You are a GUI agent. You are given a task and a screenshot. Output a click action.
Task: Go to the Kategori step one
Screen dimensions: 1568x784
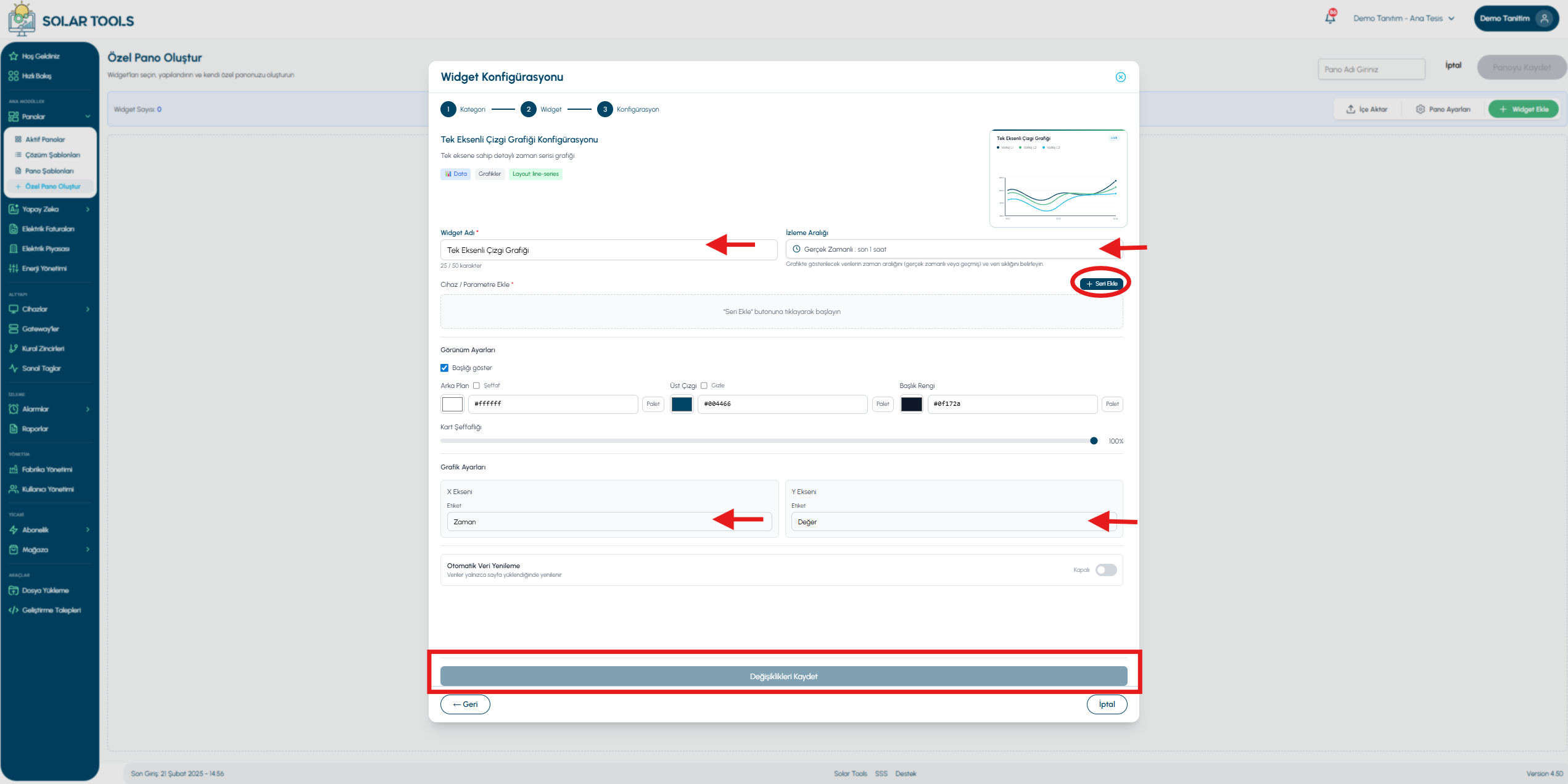click(448, 109)
